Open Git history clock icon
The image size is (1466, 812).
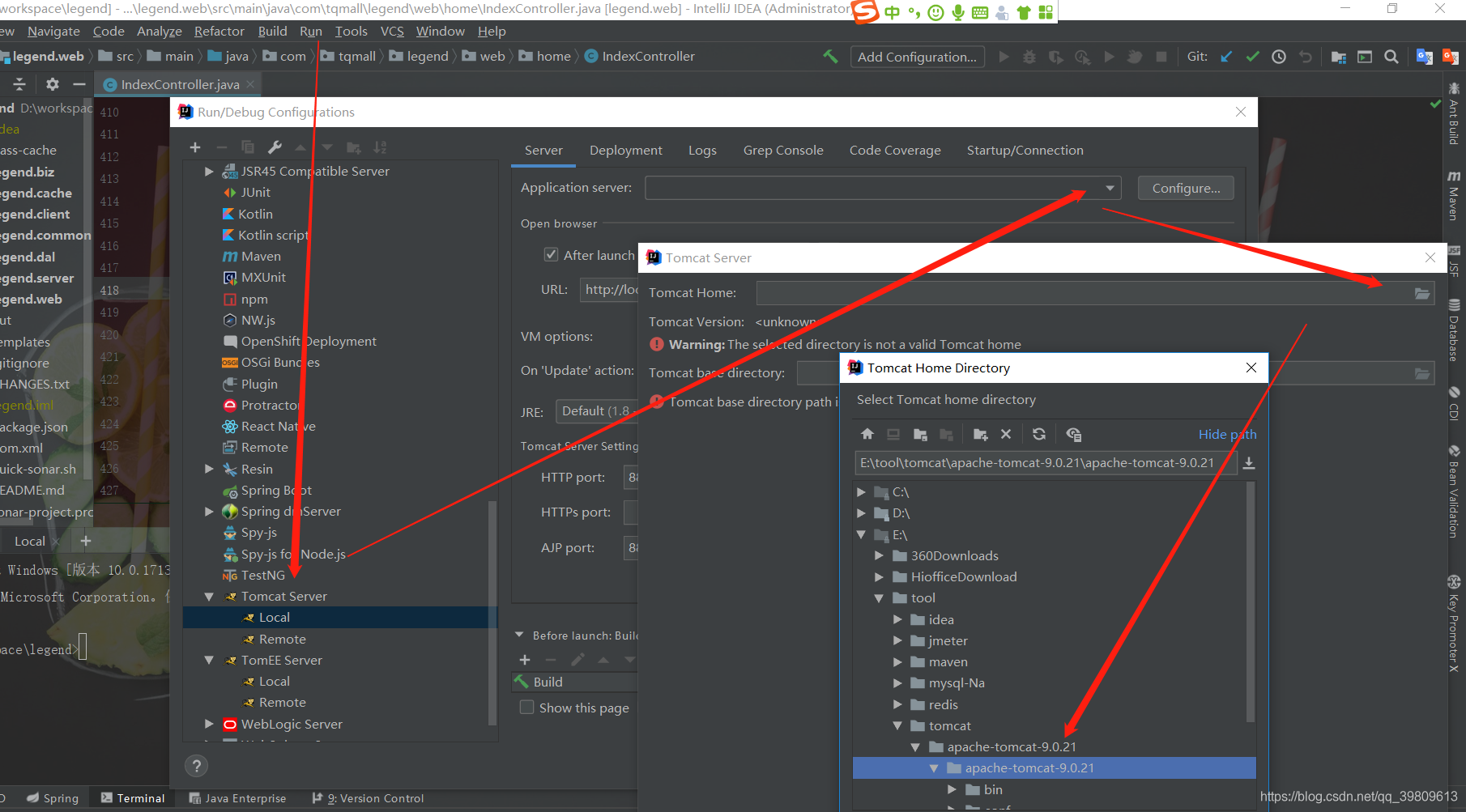1279,57
